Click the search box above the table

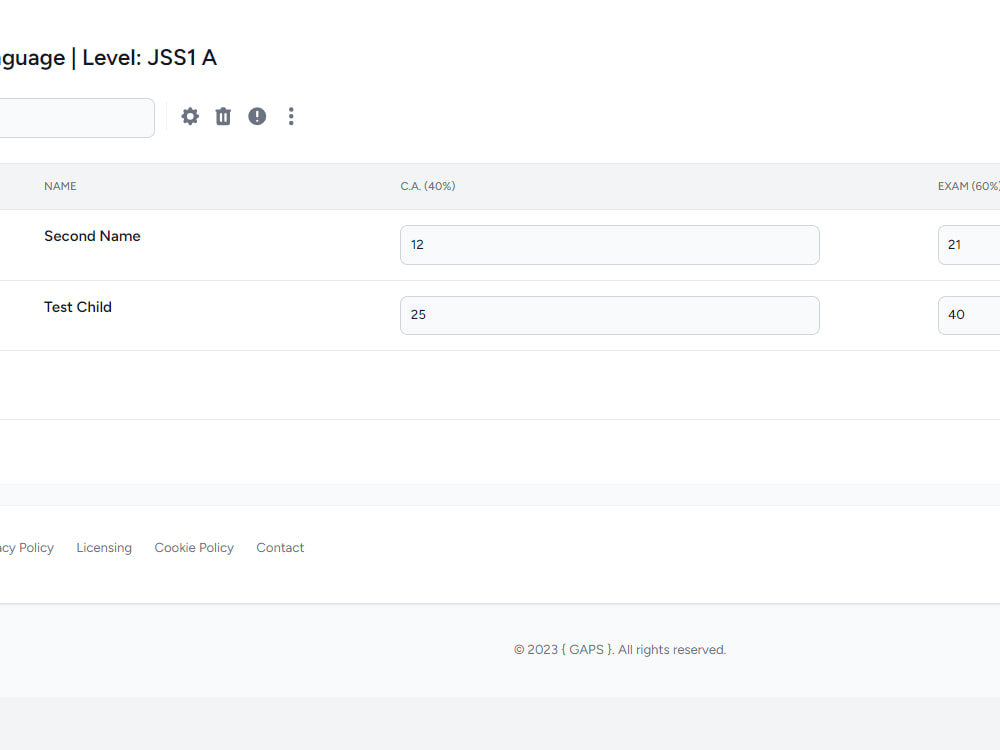coord(70,117)
